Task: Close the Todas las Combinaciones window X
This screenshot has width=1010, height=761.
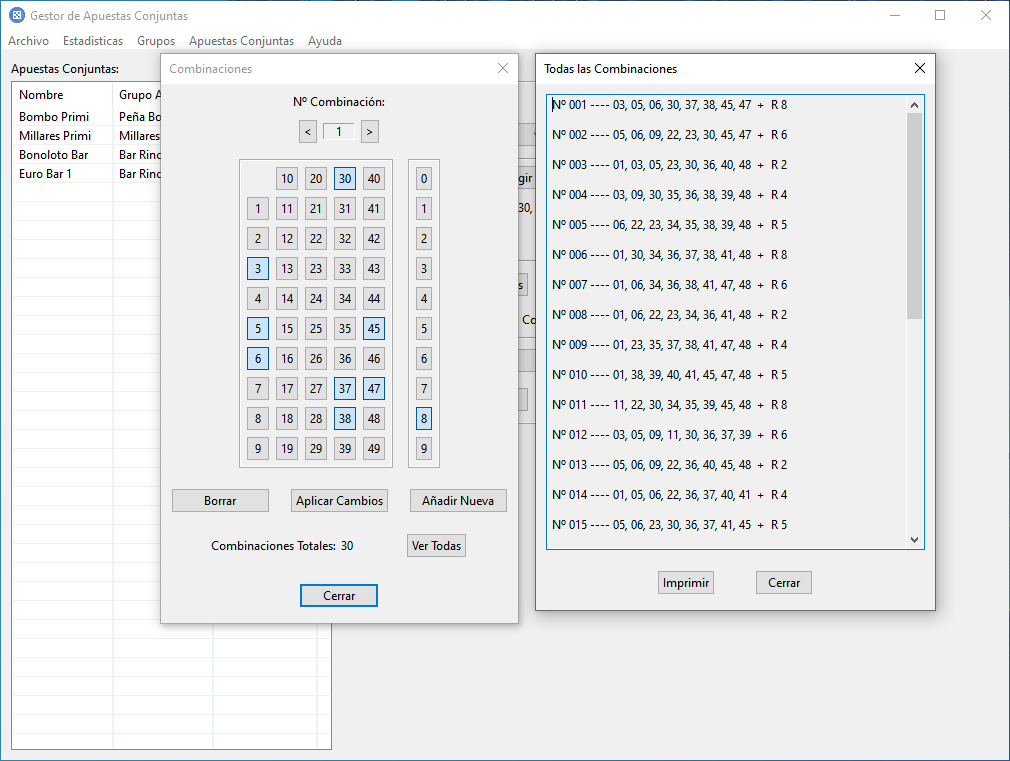Action: point(920,68)
